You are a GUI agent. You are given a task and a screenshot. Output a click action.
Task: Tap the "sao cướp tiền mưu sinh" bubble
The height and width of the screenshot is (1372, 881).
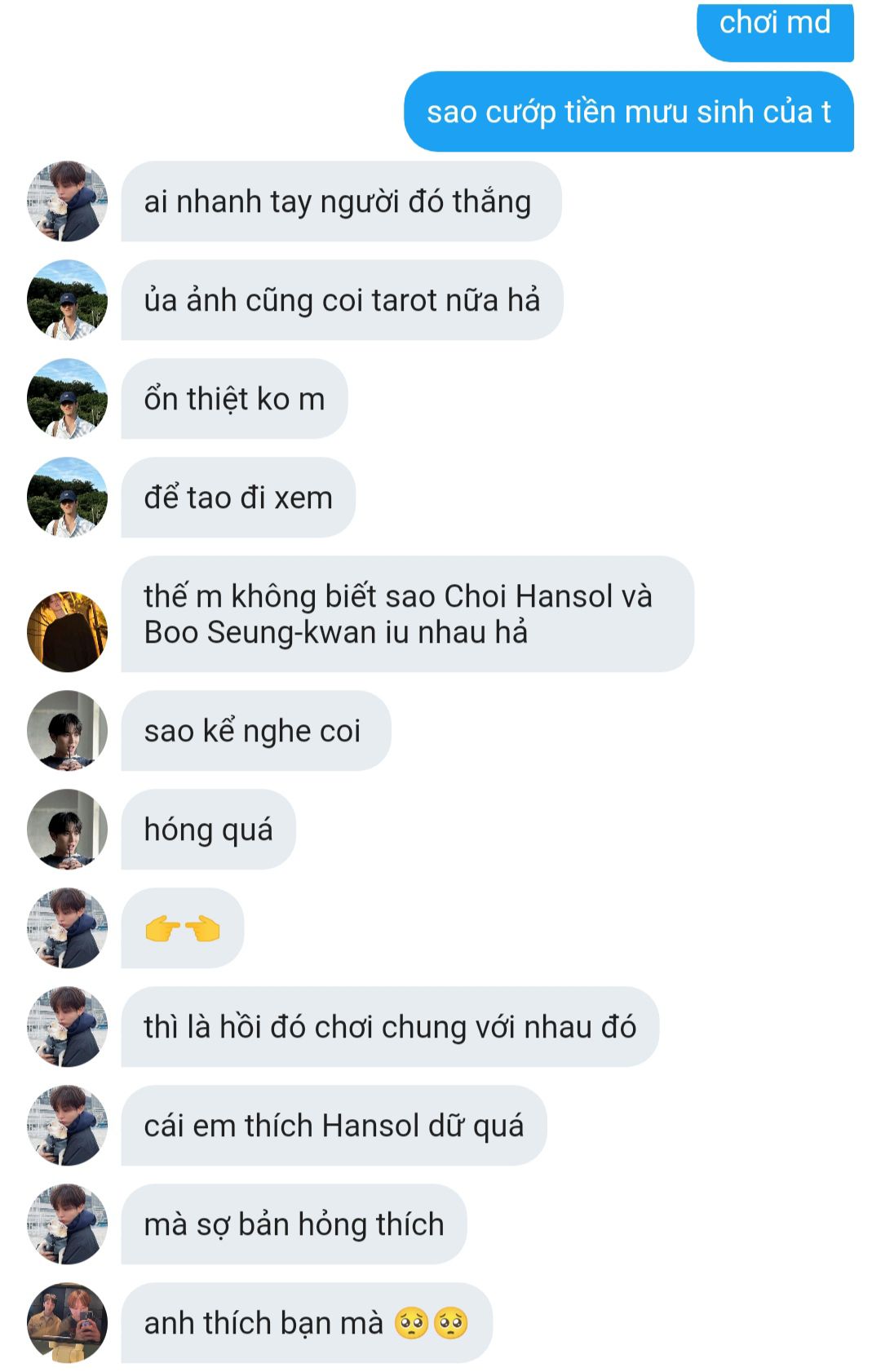629,112
